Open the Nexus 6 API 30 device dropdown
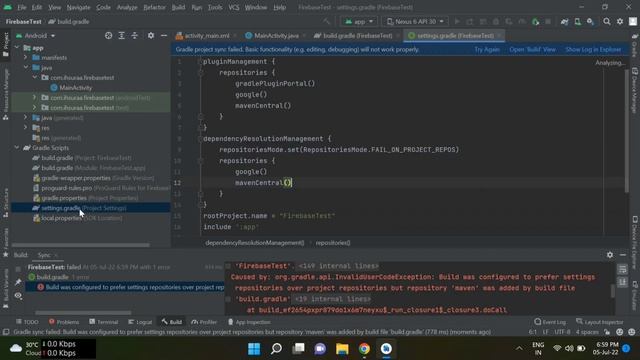This screenshot has width=640, height=360. 415,21
